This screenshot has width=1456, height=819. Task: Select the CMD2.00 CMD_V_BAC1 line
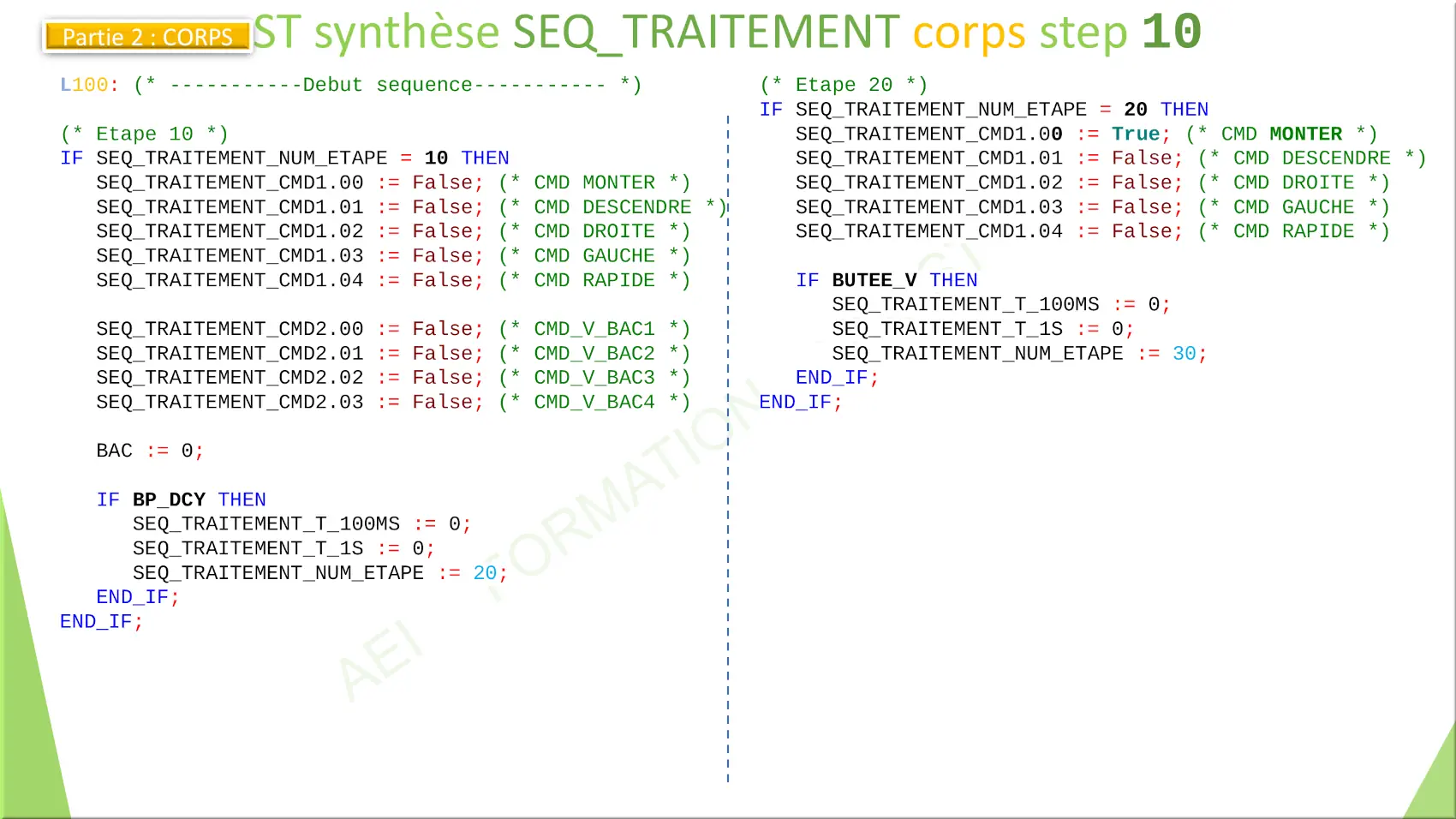(393, 329)
